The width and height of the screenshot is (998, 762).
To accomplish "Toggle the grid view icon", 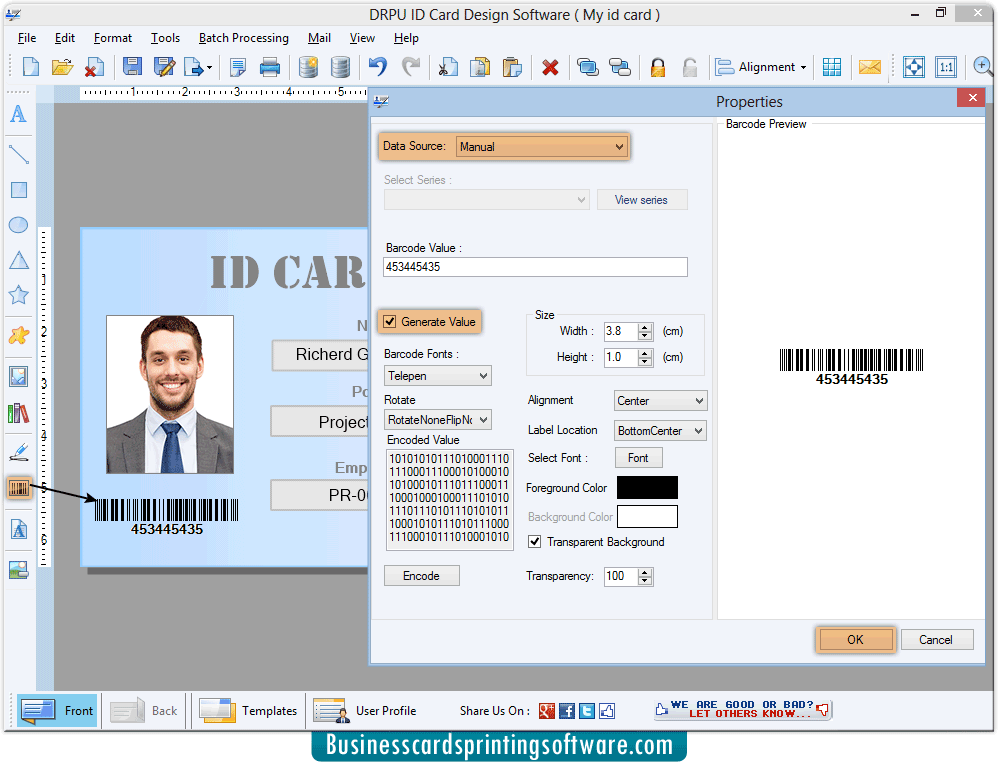I will (832, 67).
